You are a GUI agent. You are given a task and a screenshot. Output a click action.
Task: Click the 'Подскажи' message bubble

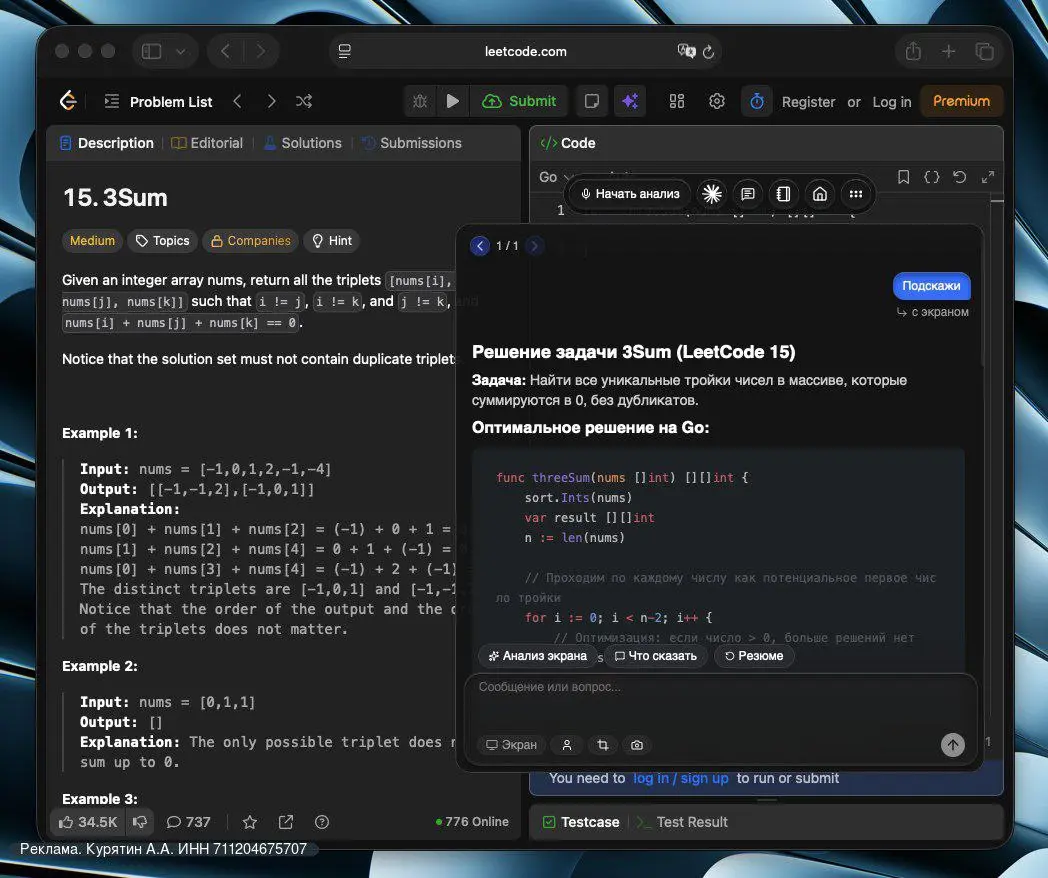coord(932,286)
